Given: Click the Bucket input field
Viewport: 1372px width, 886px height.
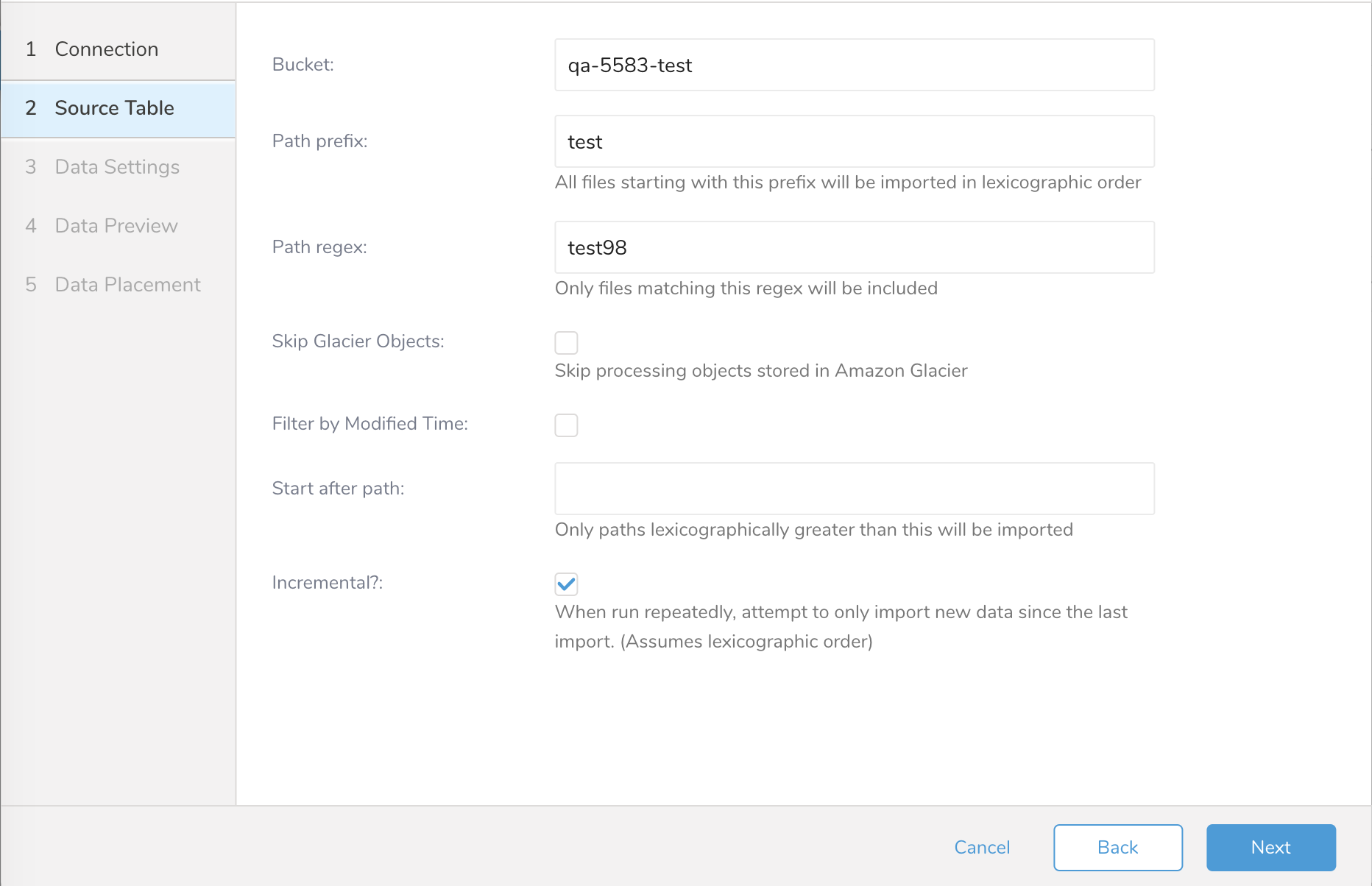Looking at the screenshot, I should pyautogui.click(x=854, y=65).
